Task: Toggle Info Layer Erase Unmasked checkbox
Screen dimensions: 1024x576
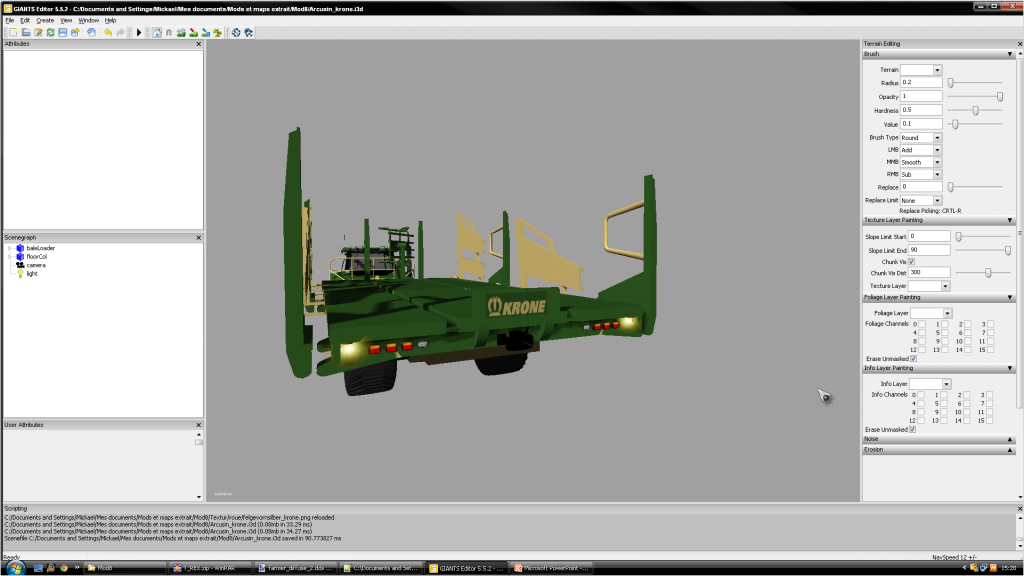Action: pyautogui.click(x=912, y=430)
